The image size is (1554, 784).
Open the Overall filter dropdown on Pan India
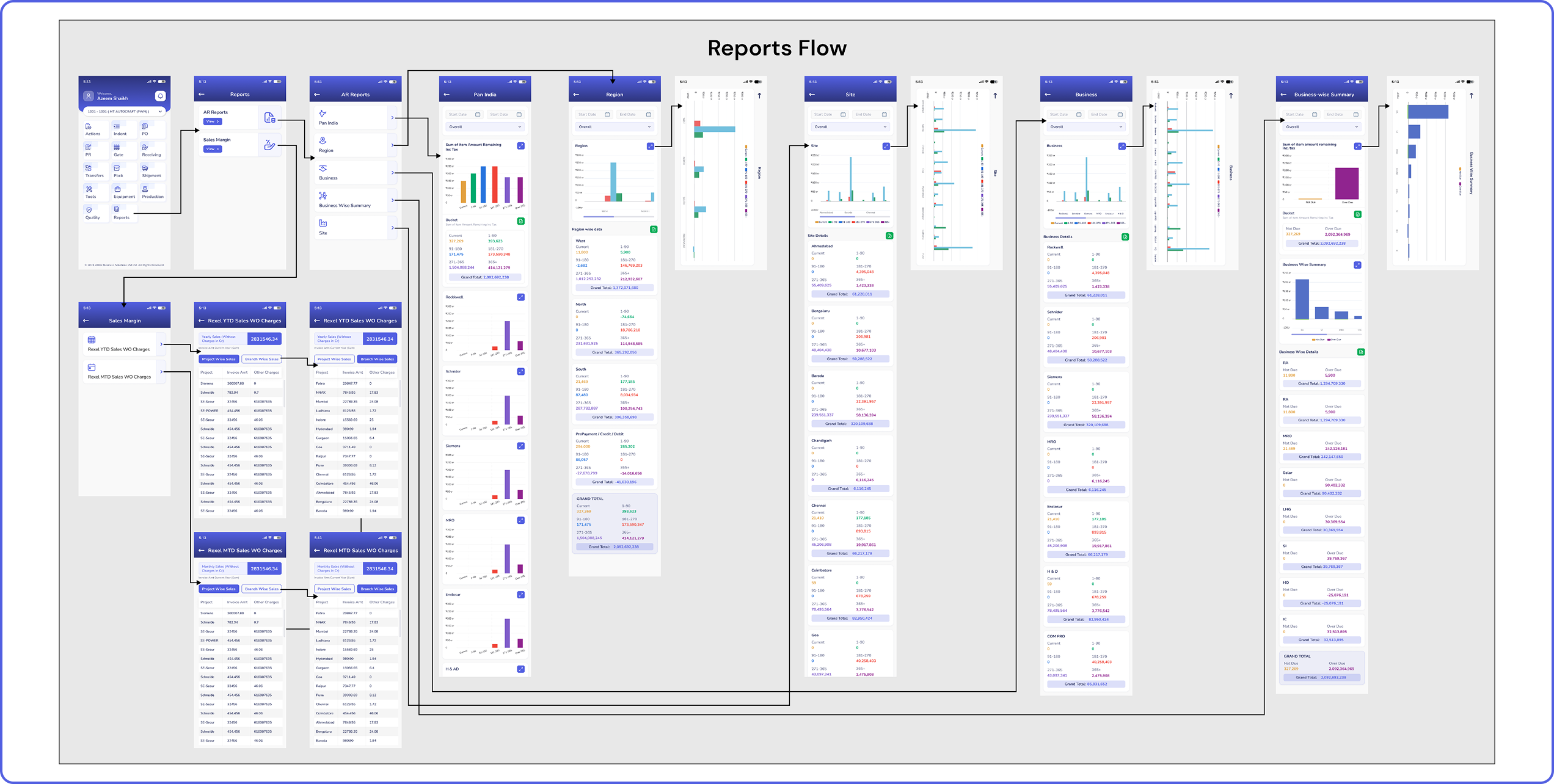point(486,126)
